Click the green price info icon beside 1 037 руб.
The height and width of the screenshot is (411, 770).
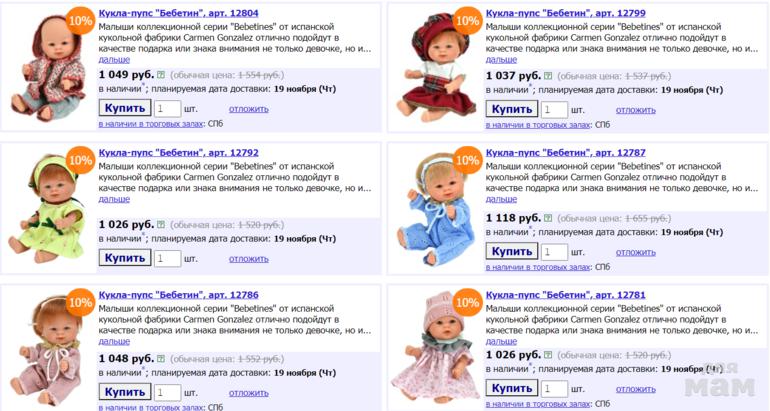(548, 76)
